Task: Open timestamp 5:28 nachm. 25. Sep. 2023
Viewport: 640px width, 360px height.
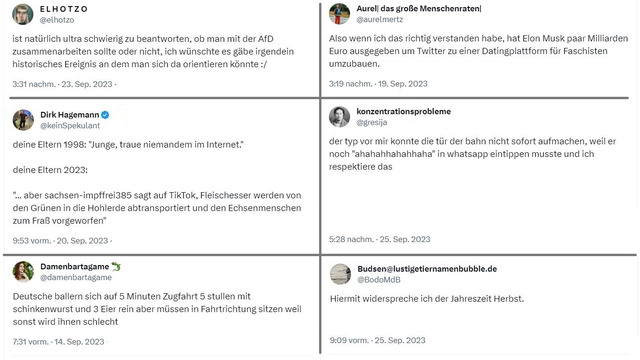Action: [x=380, y=239]
